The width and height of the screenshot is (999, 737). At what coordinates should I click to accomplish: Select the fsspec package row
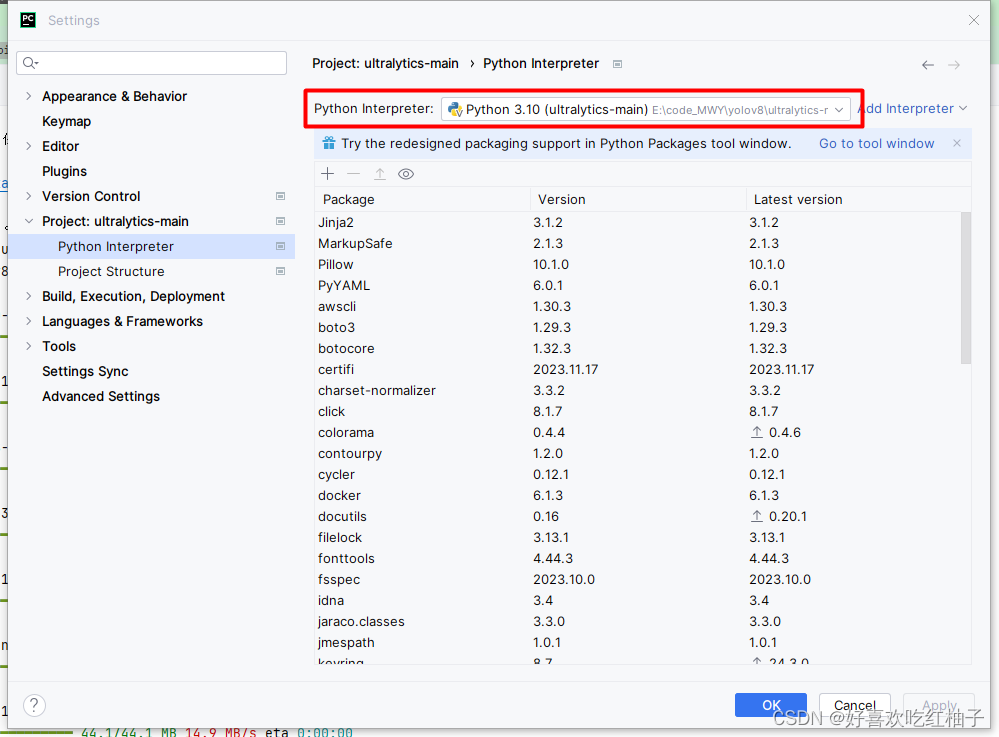click(x=638, y=580)
